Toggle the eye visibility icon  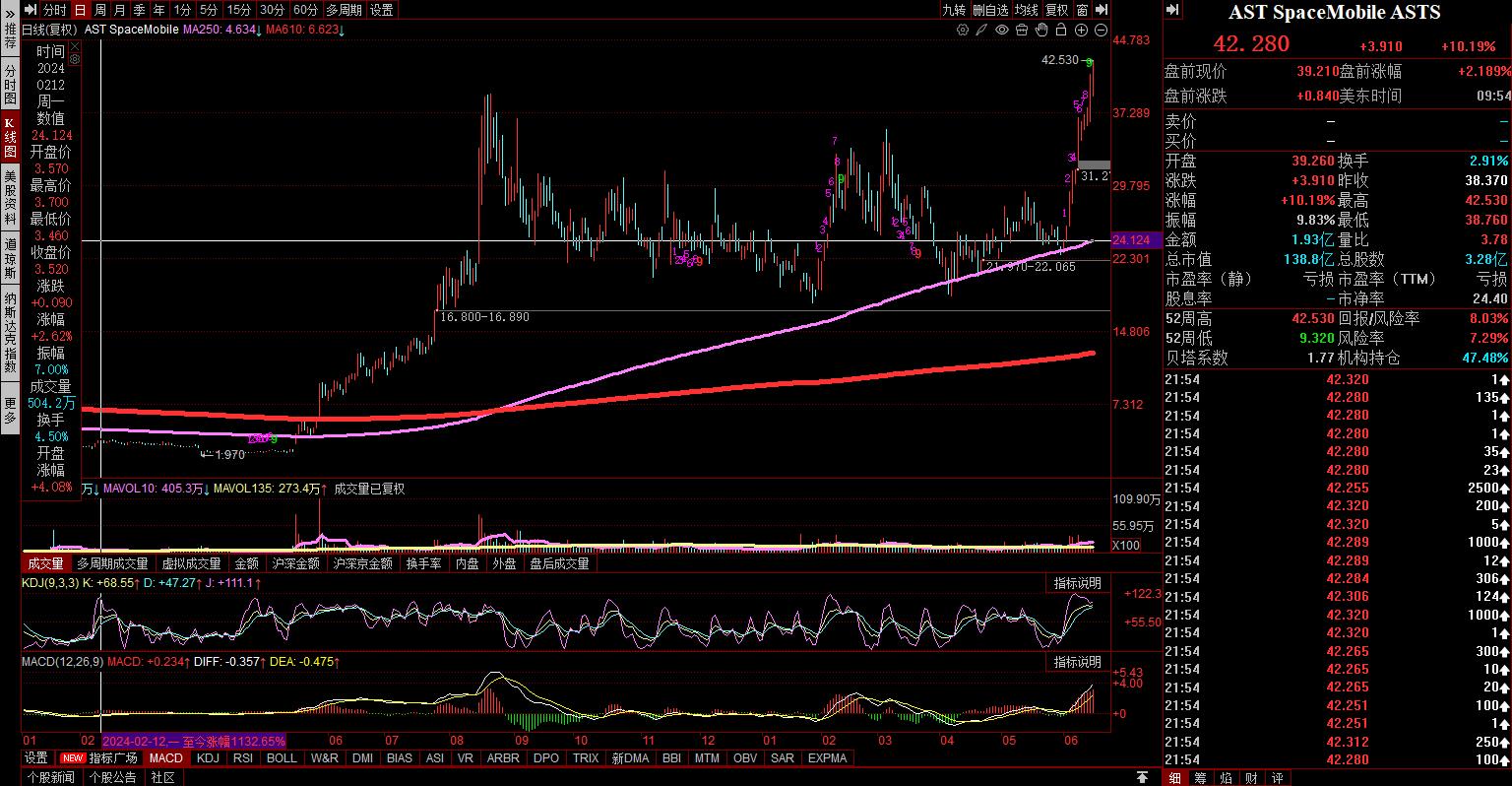(1002, 30)
